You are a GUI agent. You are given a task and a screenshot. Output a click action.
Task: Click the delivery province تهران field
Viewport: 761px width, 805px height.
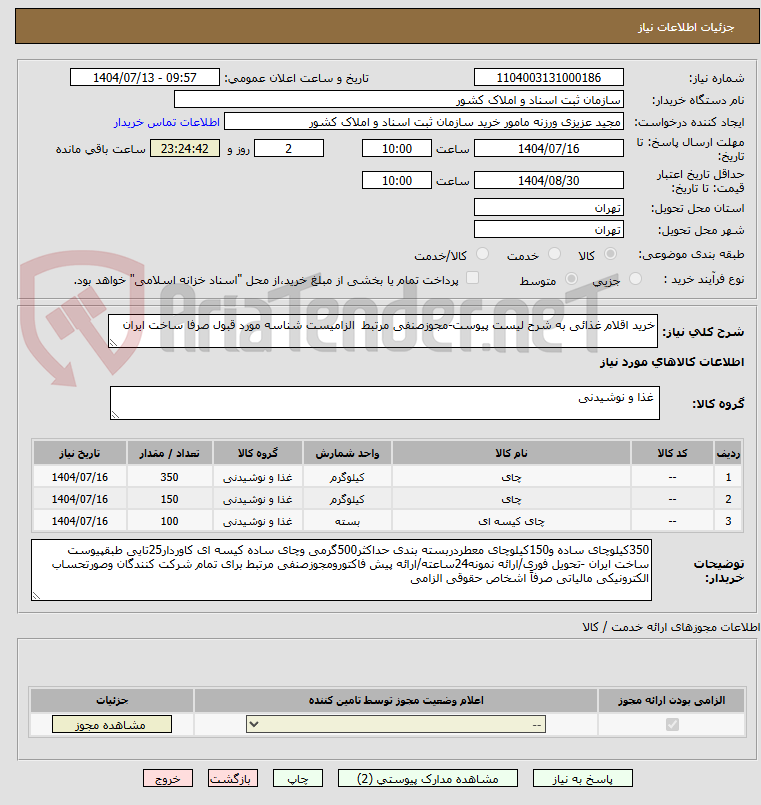548,207
